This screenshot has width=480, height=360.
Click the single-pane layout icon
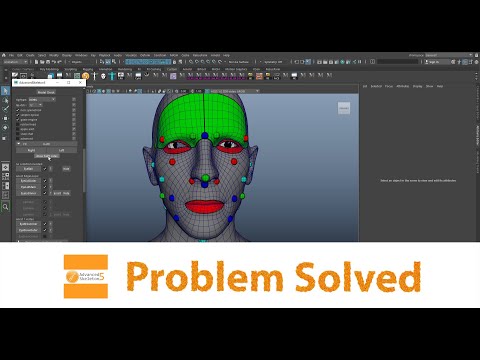click(x=5, y=167)
